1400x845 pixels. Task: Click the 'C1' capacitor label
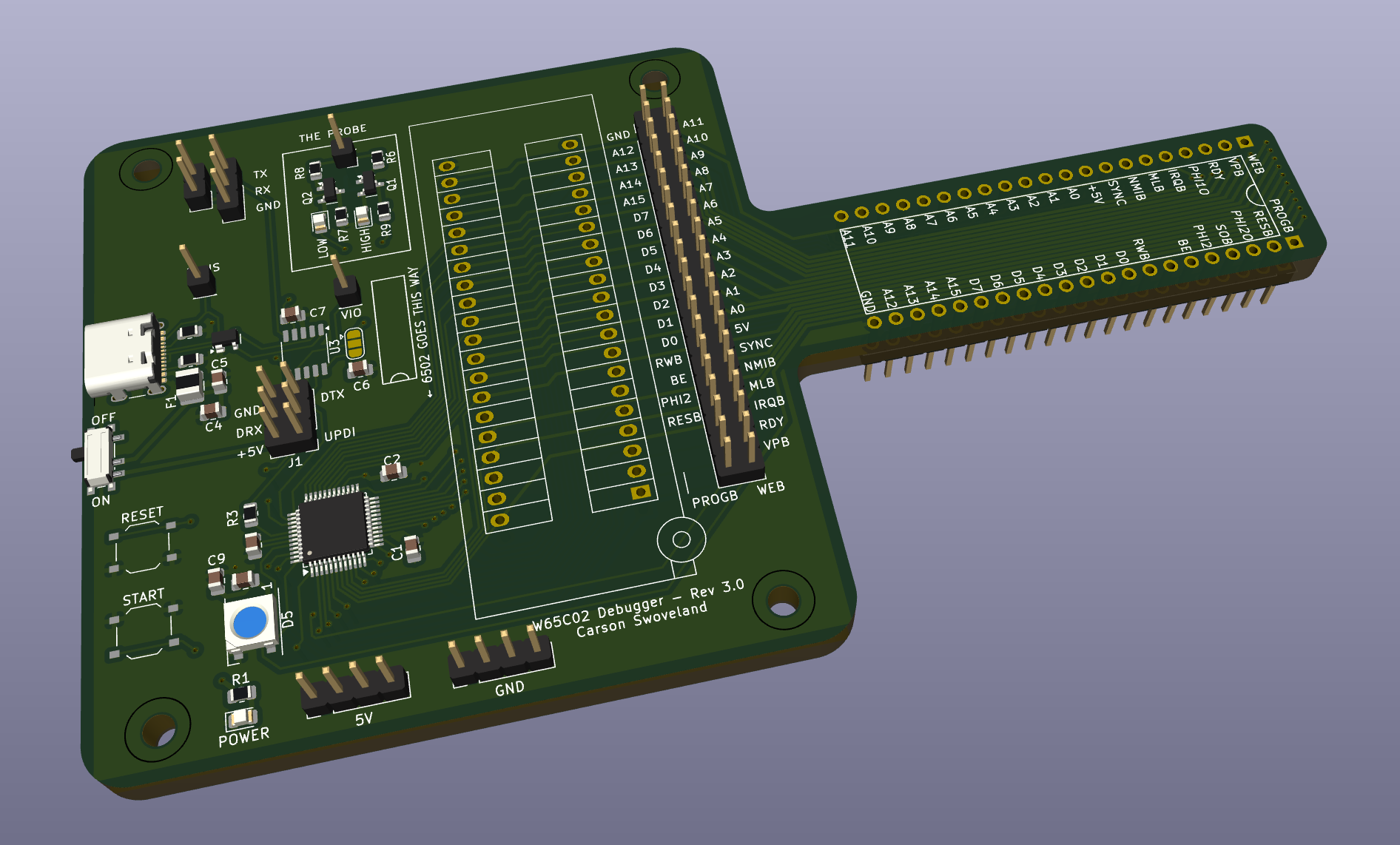tap(397, 553)
